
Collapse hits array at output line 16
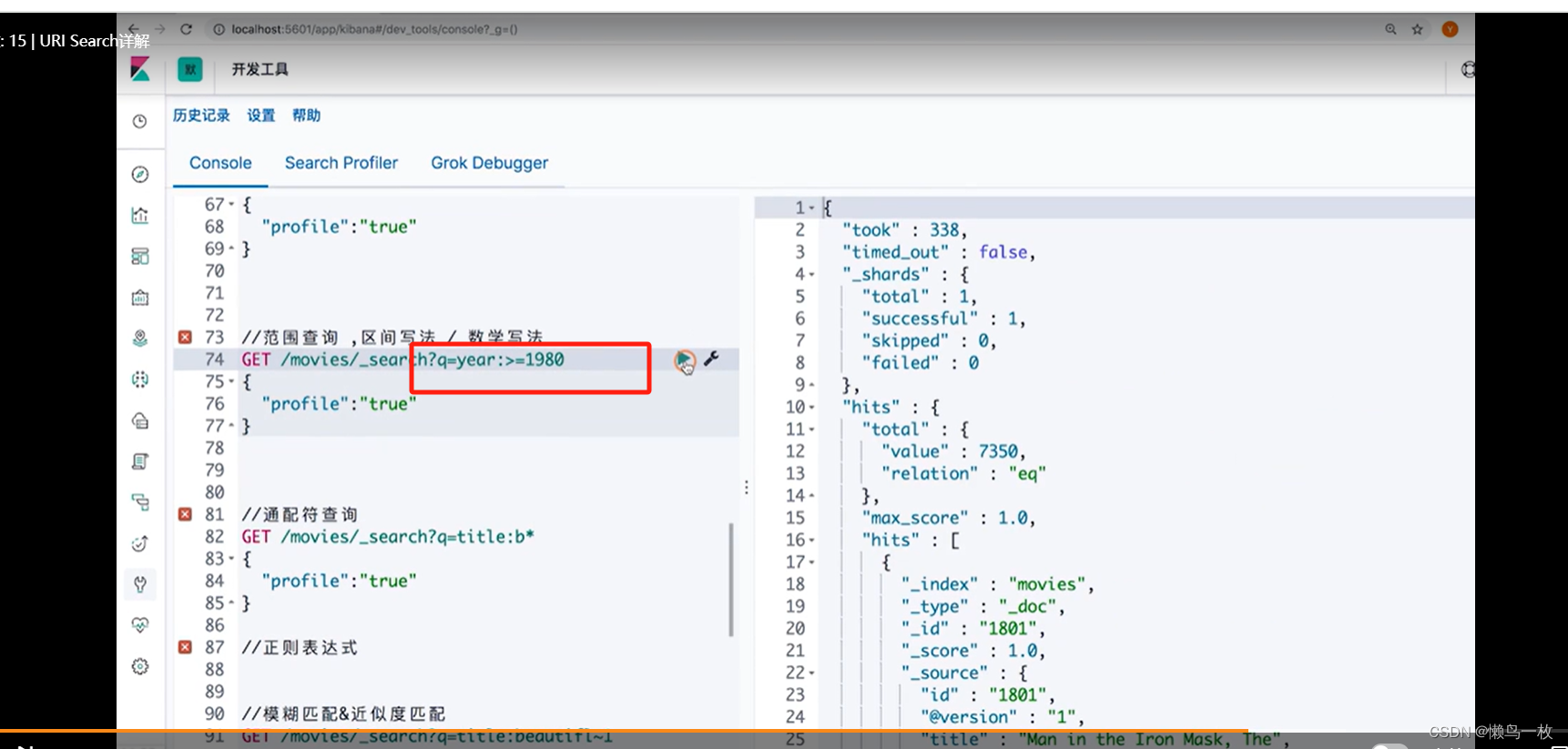tap(811, 541)
